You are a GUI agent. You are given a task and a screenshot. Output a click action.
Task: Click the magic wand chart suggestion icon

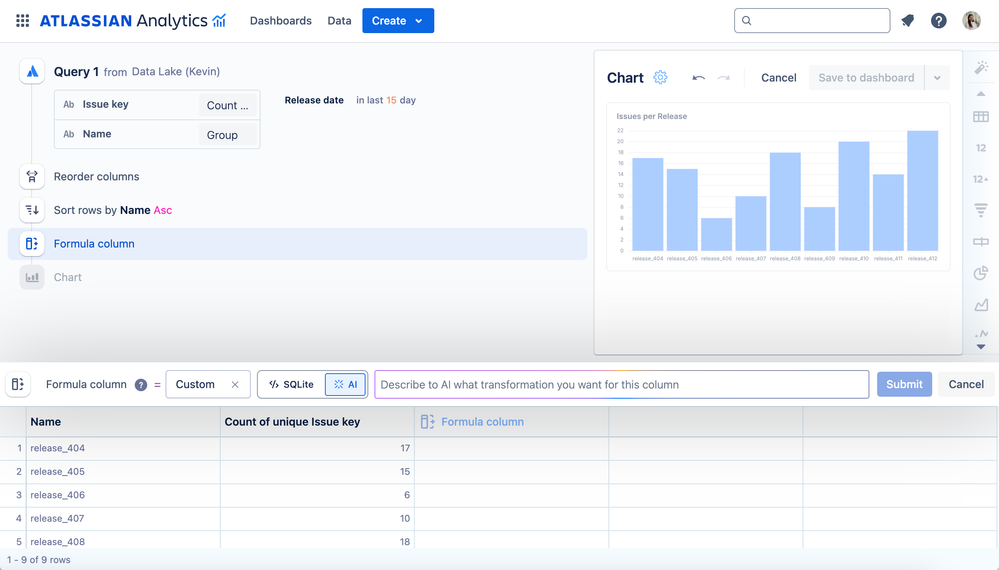click(981, 68)
